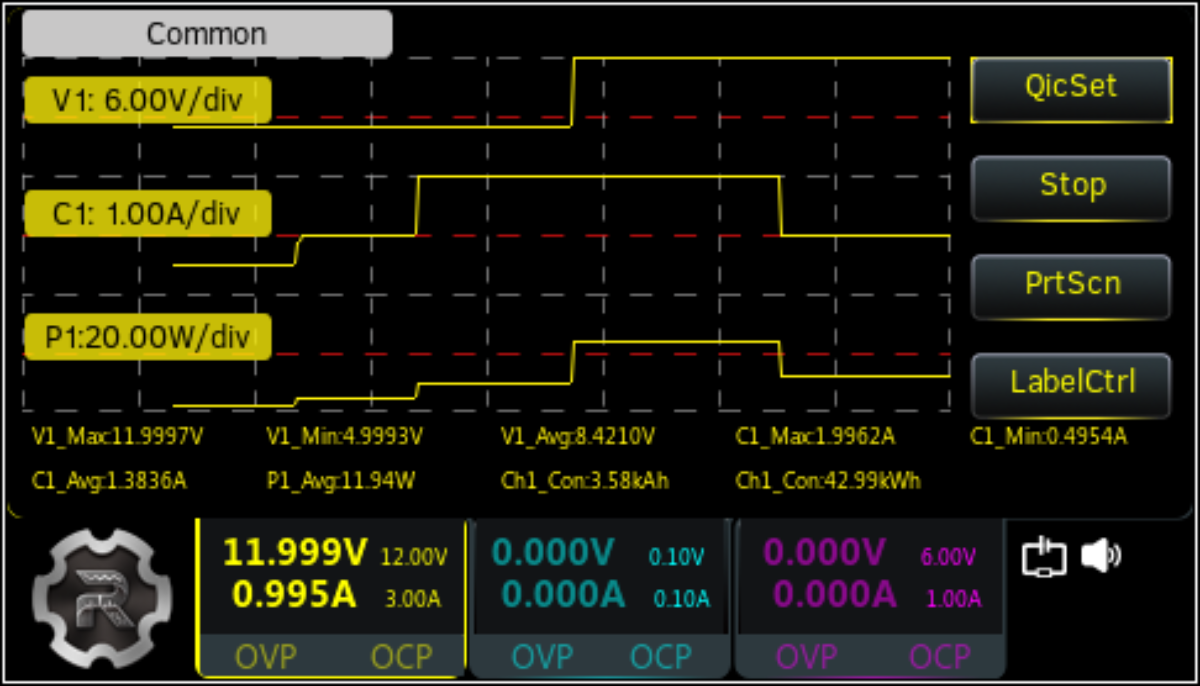The width and height of the screenshot is (1200, 686).
Task: Toggle the V1: 6.00V/div voltage label
Action: 148,100
